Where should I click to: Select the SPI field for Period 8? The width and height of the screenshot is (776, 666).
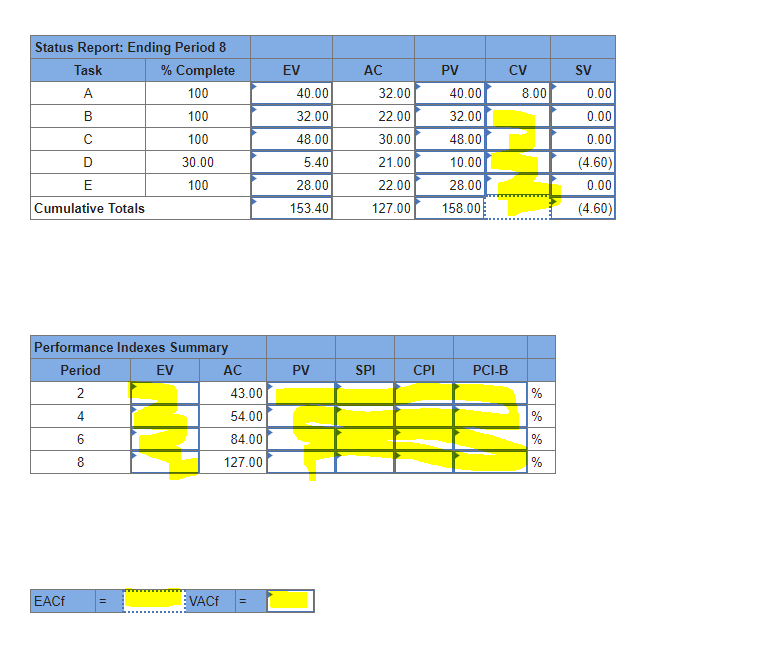365,462
